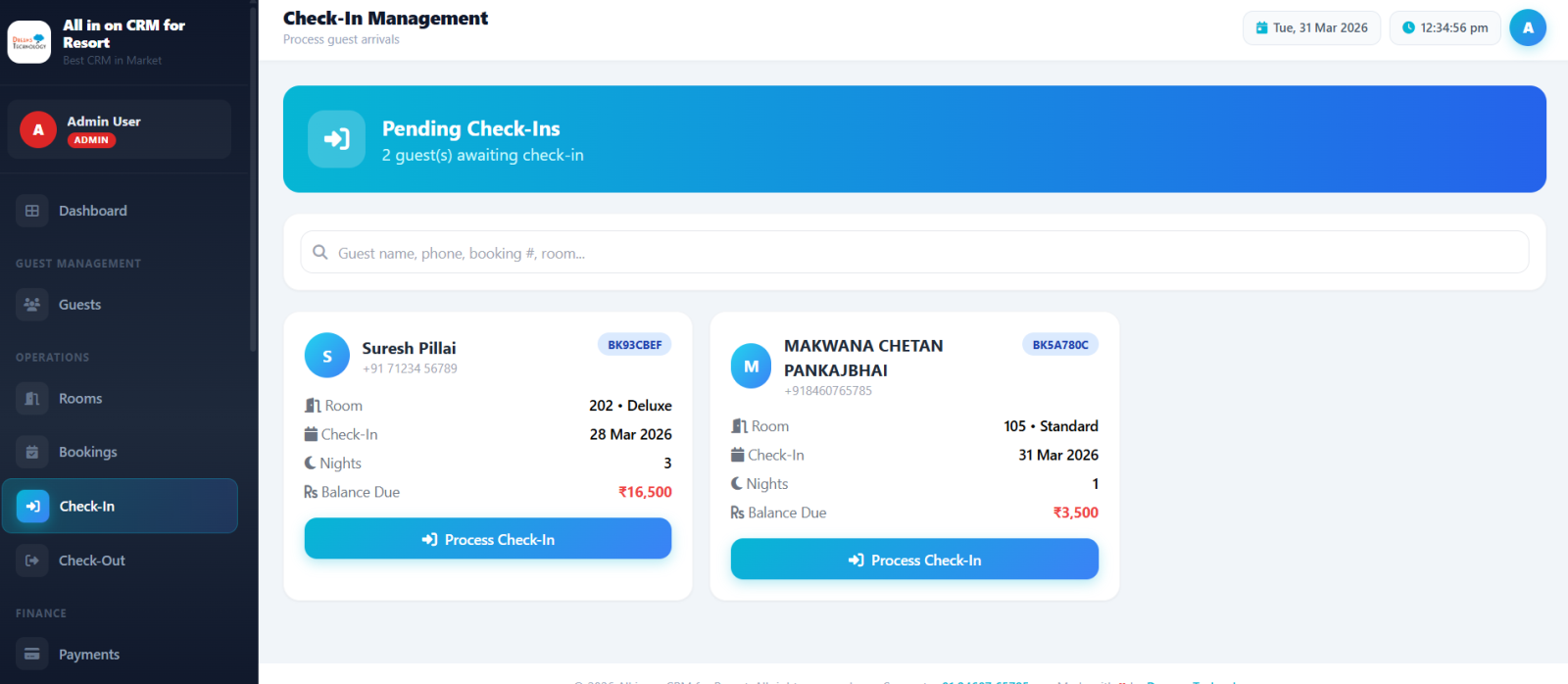This screenshot has width=1568, height=684.
Task: Click the Check-Out arrow icon in sidebar
Action: (x=32, y=561)
